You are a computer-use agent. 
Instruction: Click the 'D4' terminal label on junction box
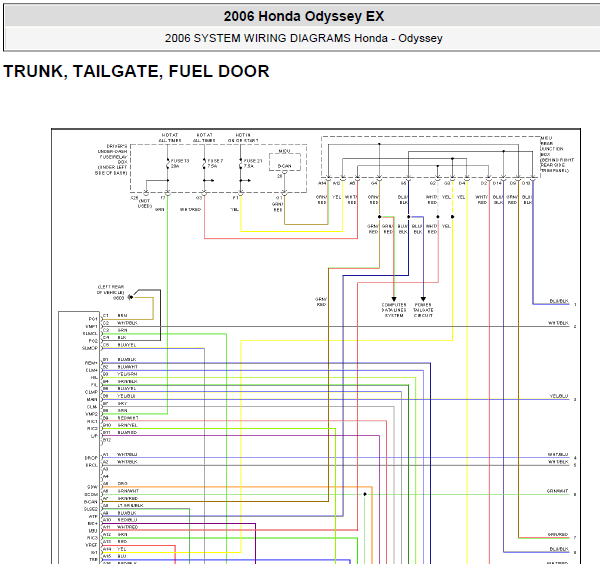click(x=462, y=183)
